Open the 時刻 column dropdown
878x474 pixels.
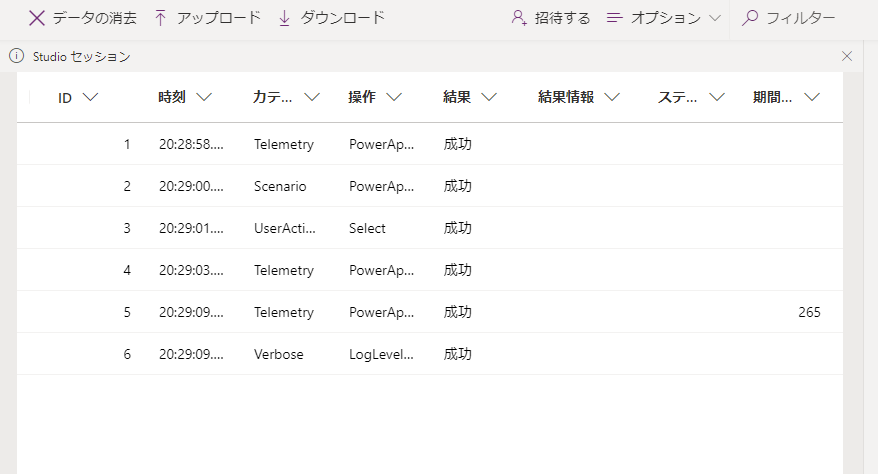coord(204,97)
